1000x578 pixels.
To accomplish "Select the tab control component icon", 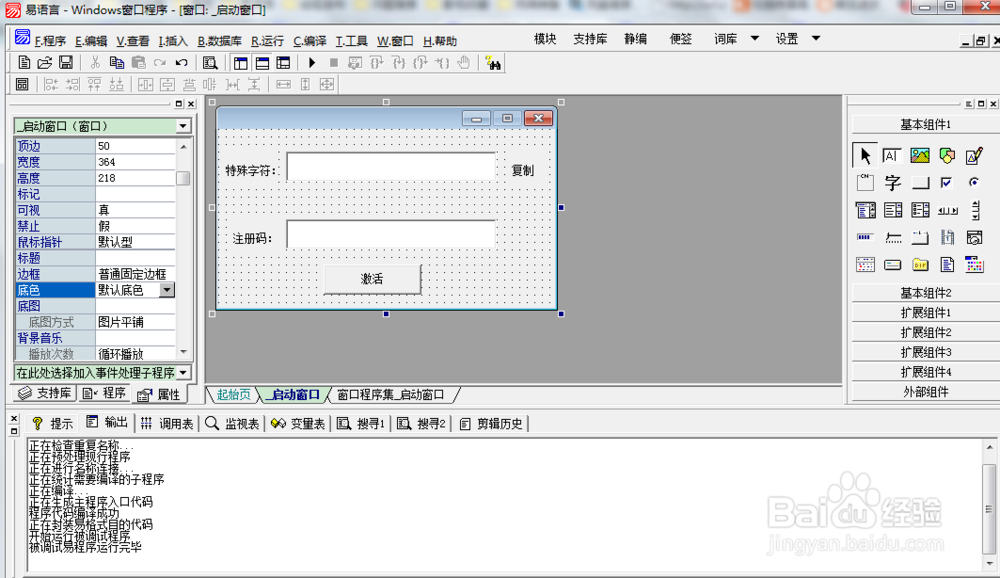I will (x=920, y=238).
